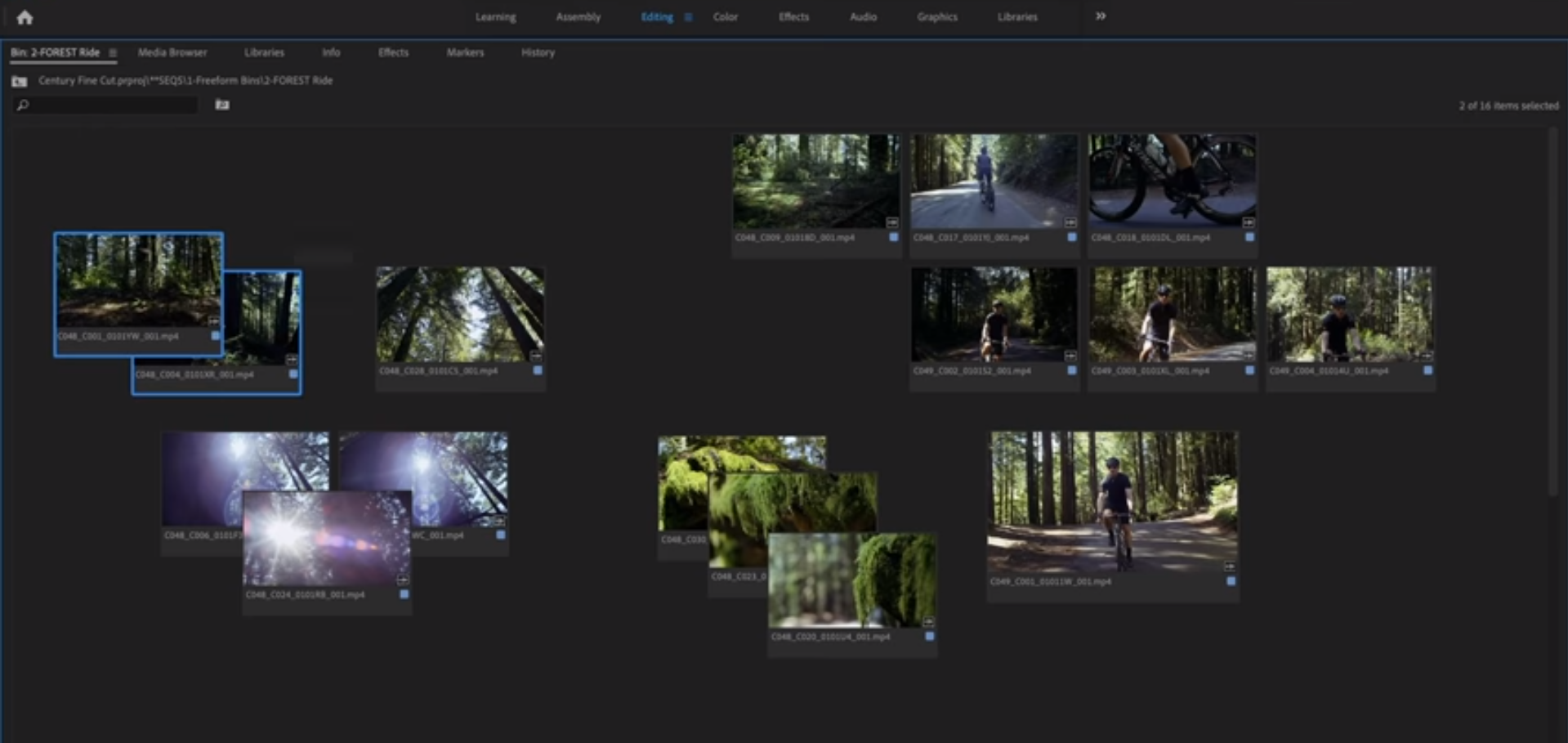Select the C048_C028 tree canopy thumbnail
This screenshot has width=1568, height=743.
pos(460,314)
